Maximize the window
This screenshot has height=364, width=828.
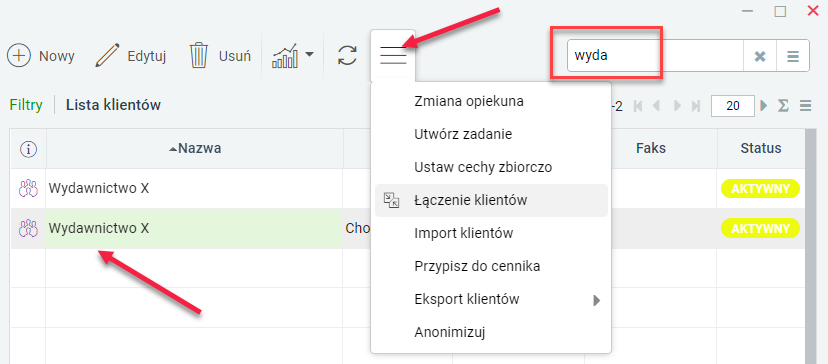780,11
